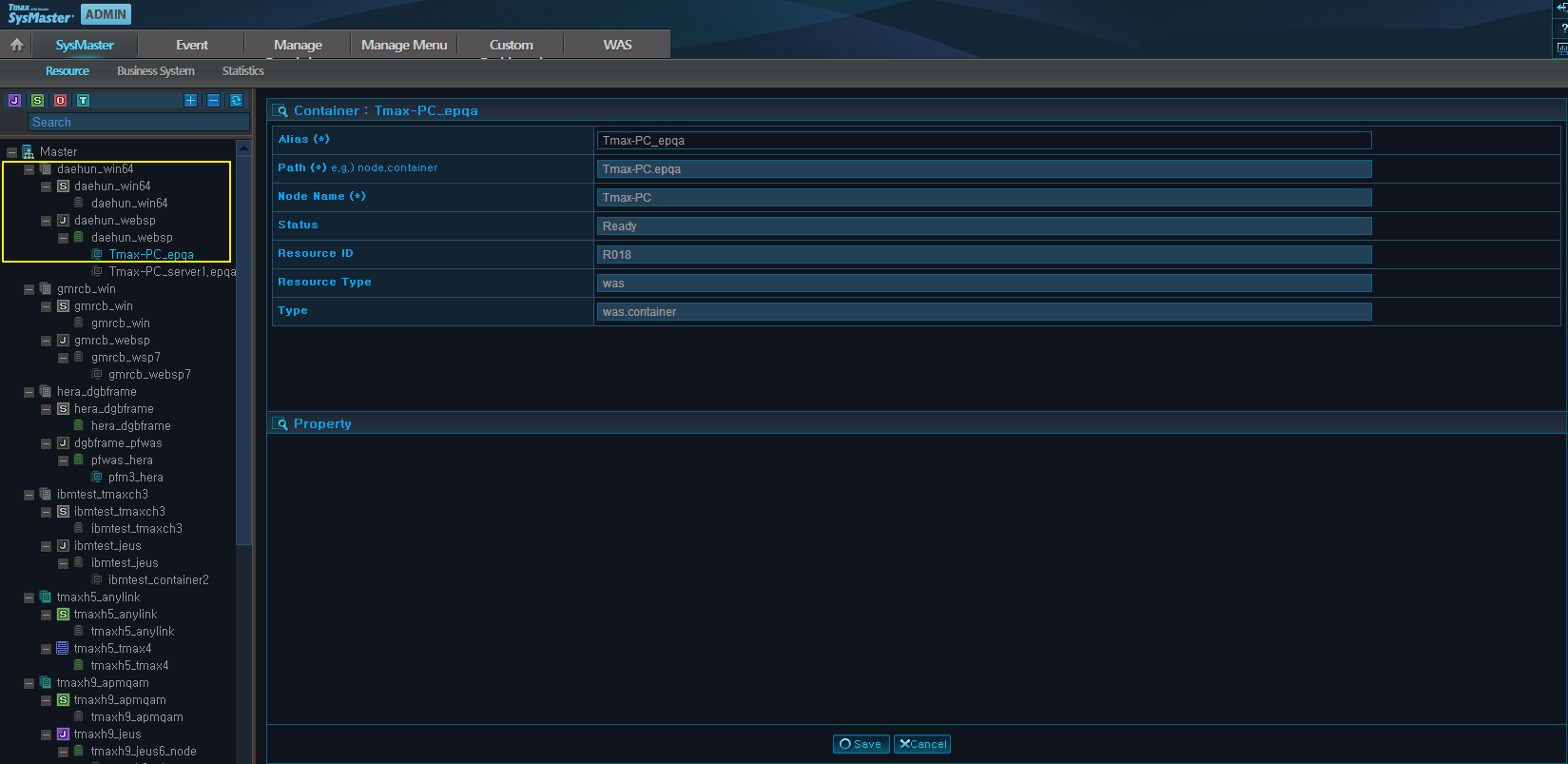
Task: Click S icon of hera_dgbframe
Action: pos(63,408)
